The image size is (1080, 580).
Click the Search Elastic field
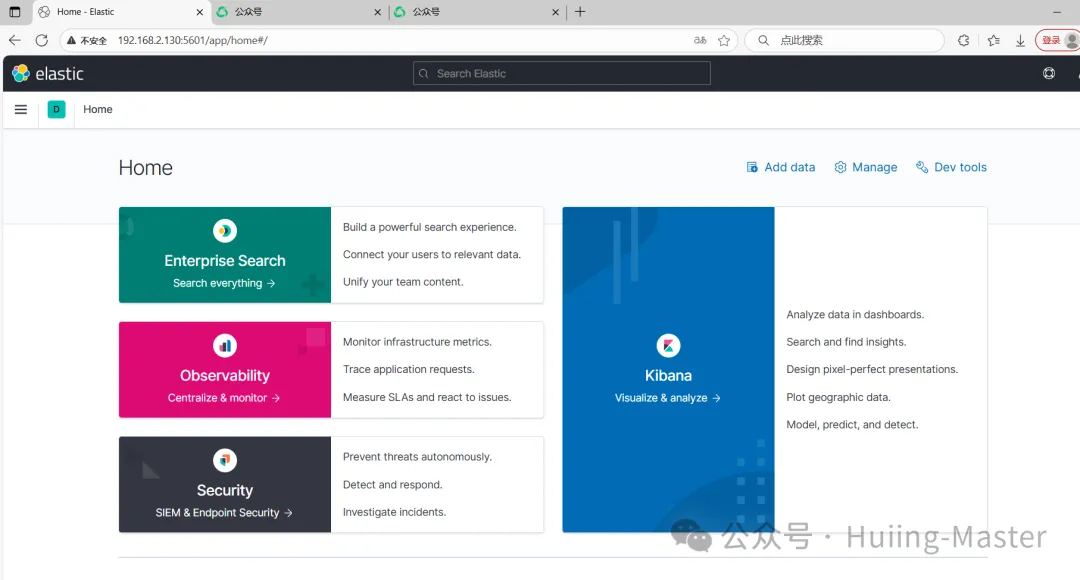point(561,74)
